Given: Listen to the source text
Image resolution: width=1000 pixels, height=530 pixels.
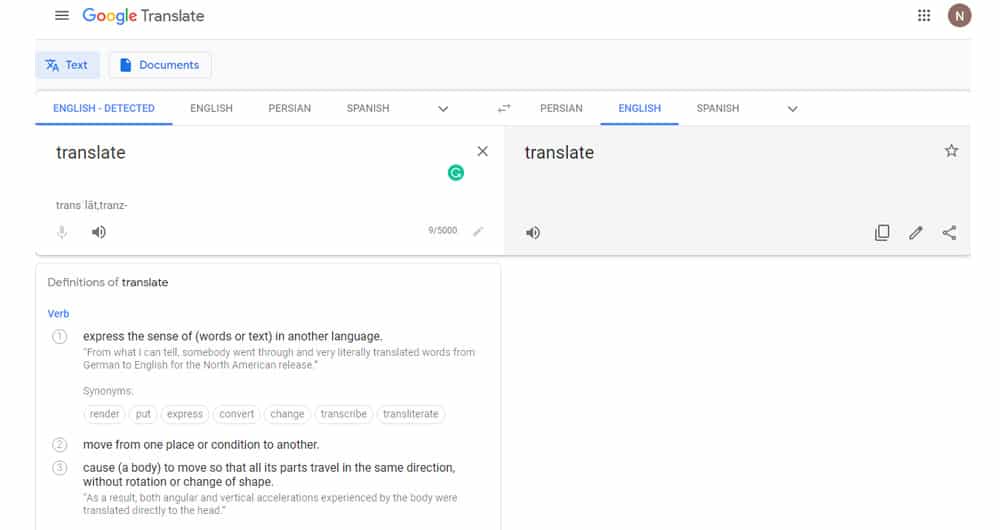Looking at the screenshot, I should pyautogui.click(x=98, y=232).
